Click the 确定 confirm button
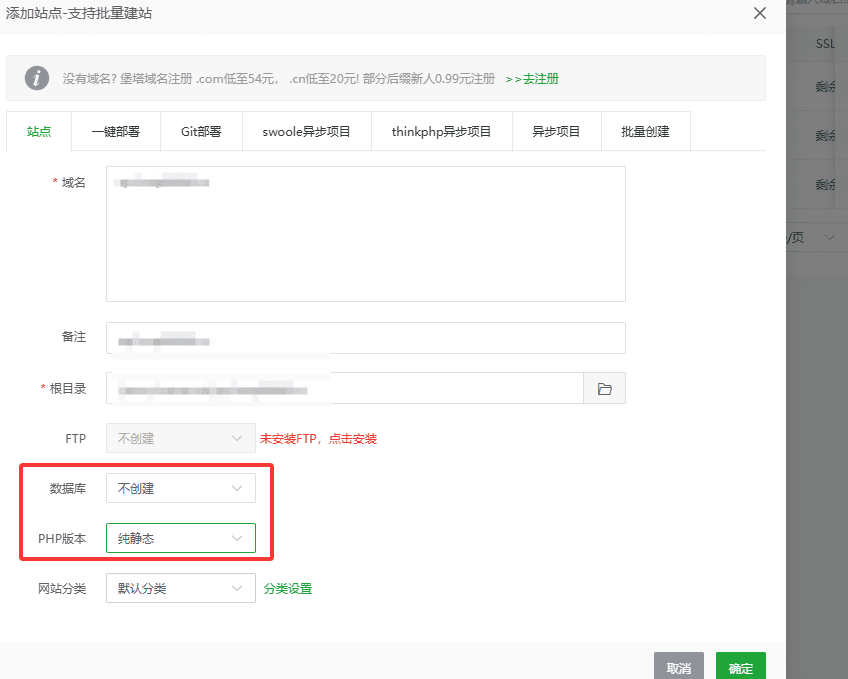 tap(740, 666)
